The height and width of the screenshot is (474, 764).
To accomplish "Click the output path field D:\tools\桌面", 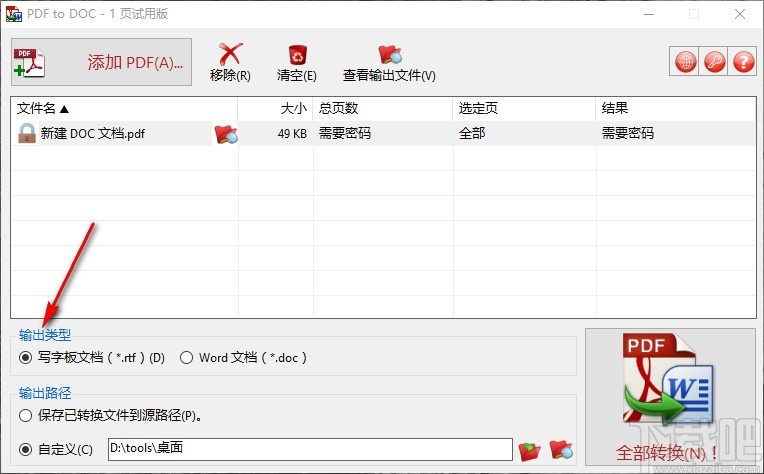I will tap(310, 449).
